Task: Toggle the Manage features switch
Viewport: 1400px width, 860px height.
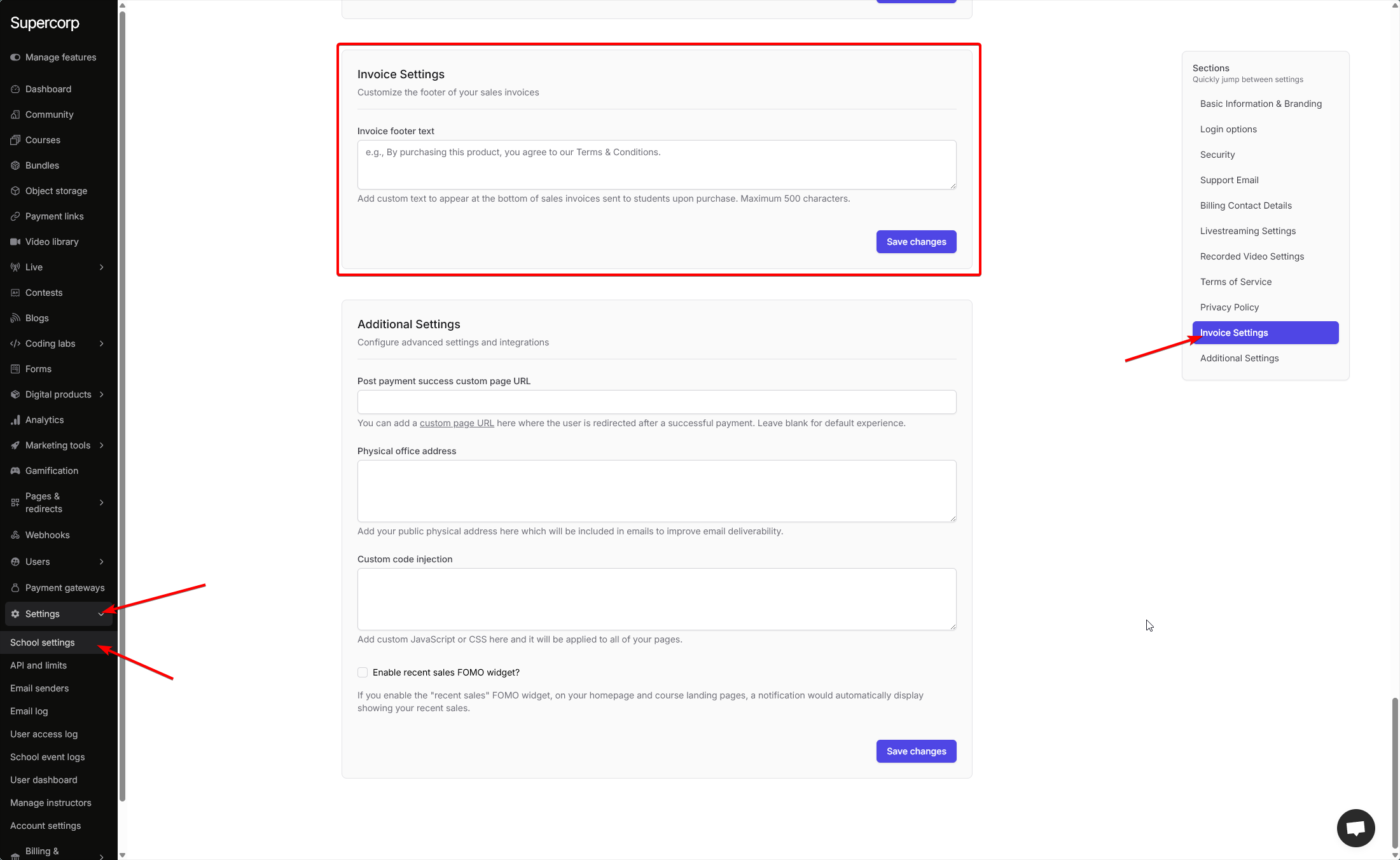Action: 15,57
